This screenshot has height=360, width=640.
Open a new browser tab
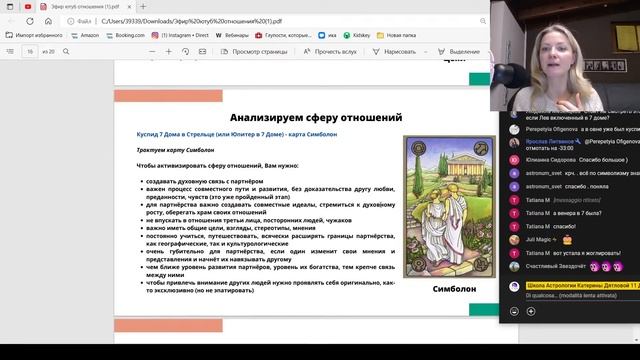point(143,7)
